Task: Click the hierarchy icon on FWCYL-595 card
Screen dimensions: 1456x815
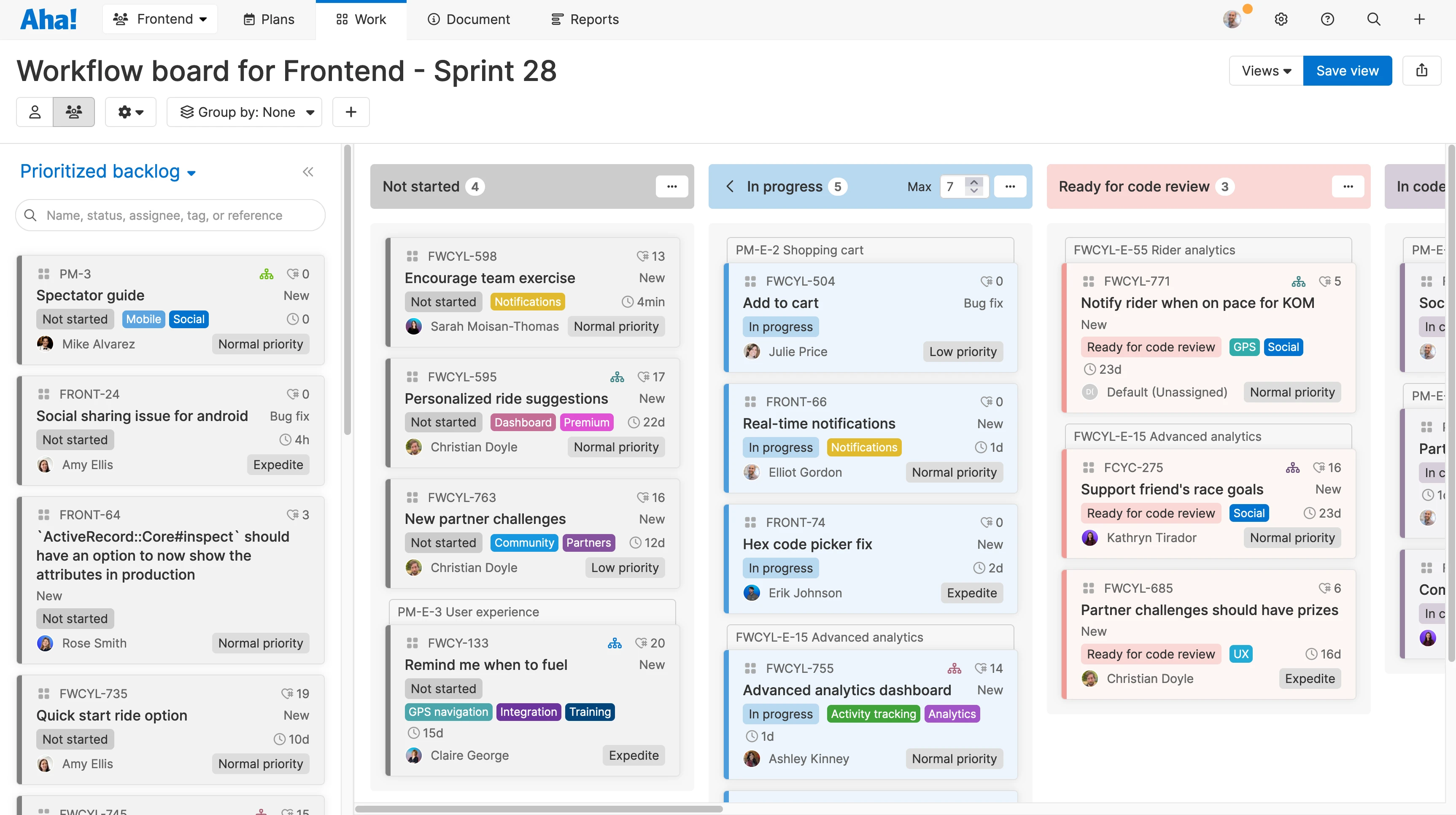Action: 617,376
